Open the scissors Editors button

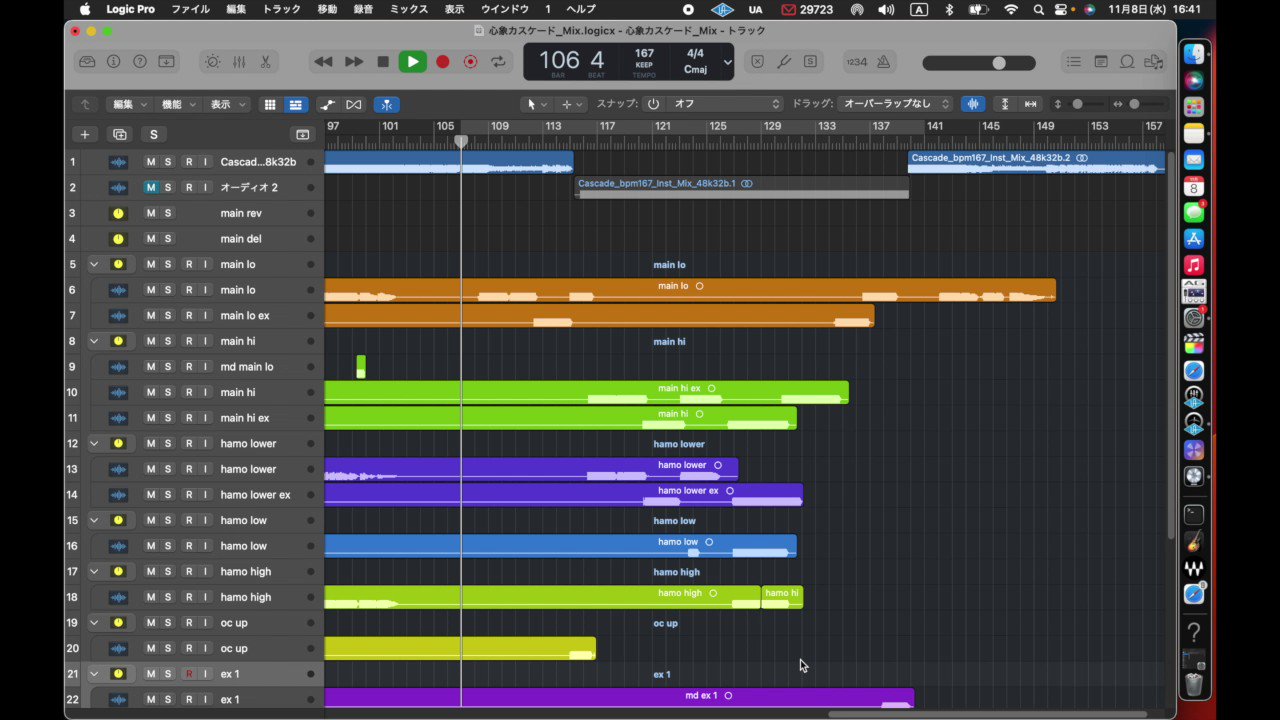265,62
